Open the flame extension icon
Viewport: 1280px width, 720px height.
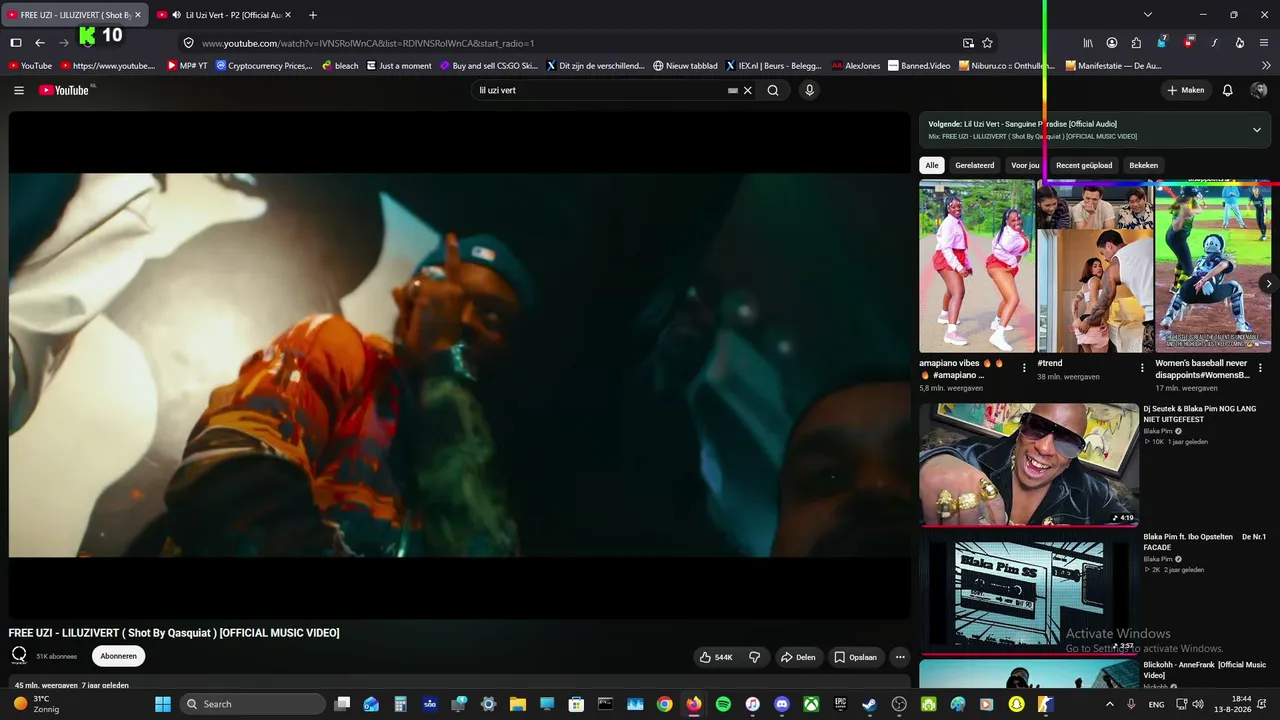click(1240, 43)
